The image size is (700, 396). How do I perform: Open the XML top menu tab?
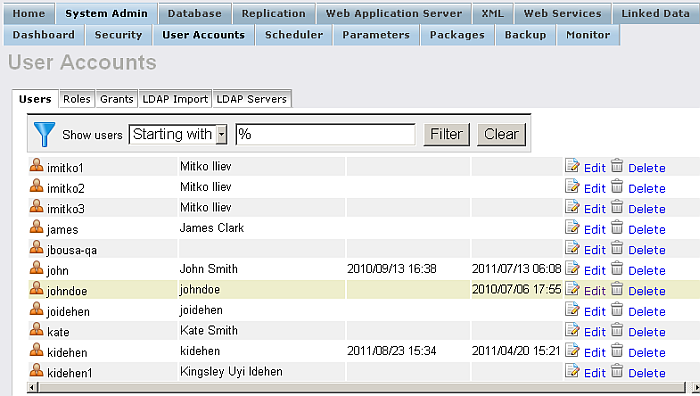click(492, 13)
